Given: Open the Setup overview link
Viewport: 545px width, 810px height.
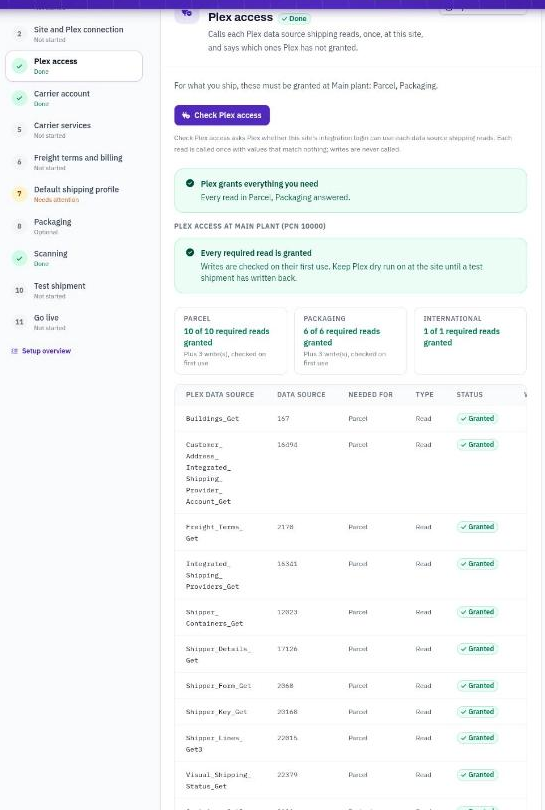Looking at the screenshot, I should (41, 351).
